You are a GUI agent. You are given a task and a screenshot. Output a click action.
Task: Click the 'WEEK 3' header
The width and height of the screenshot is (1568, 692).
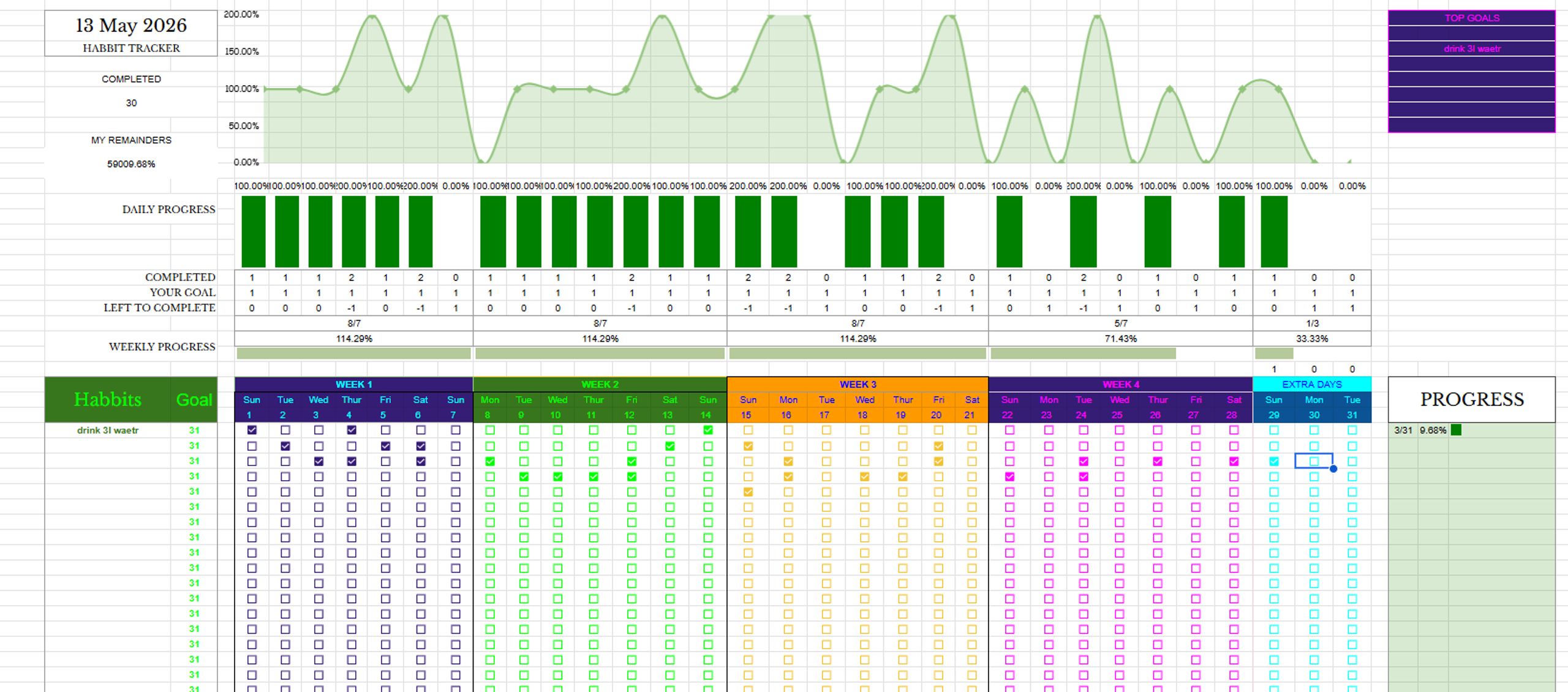858,385
